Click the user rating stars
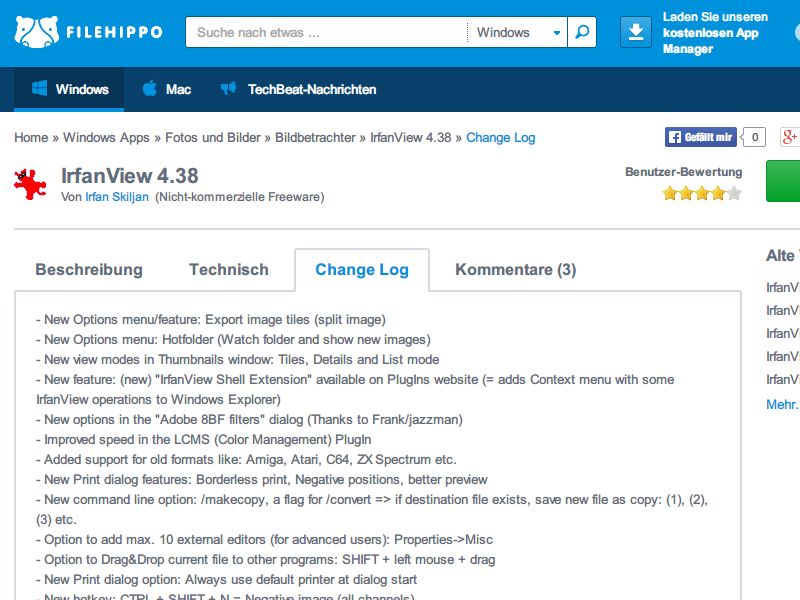The height and width of the screenshot is (600, 800). (x=702, y=193)
